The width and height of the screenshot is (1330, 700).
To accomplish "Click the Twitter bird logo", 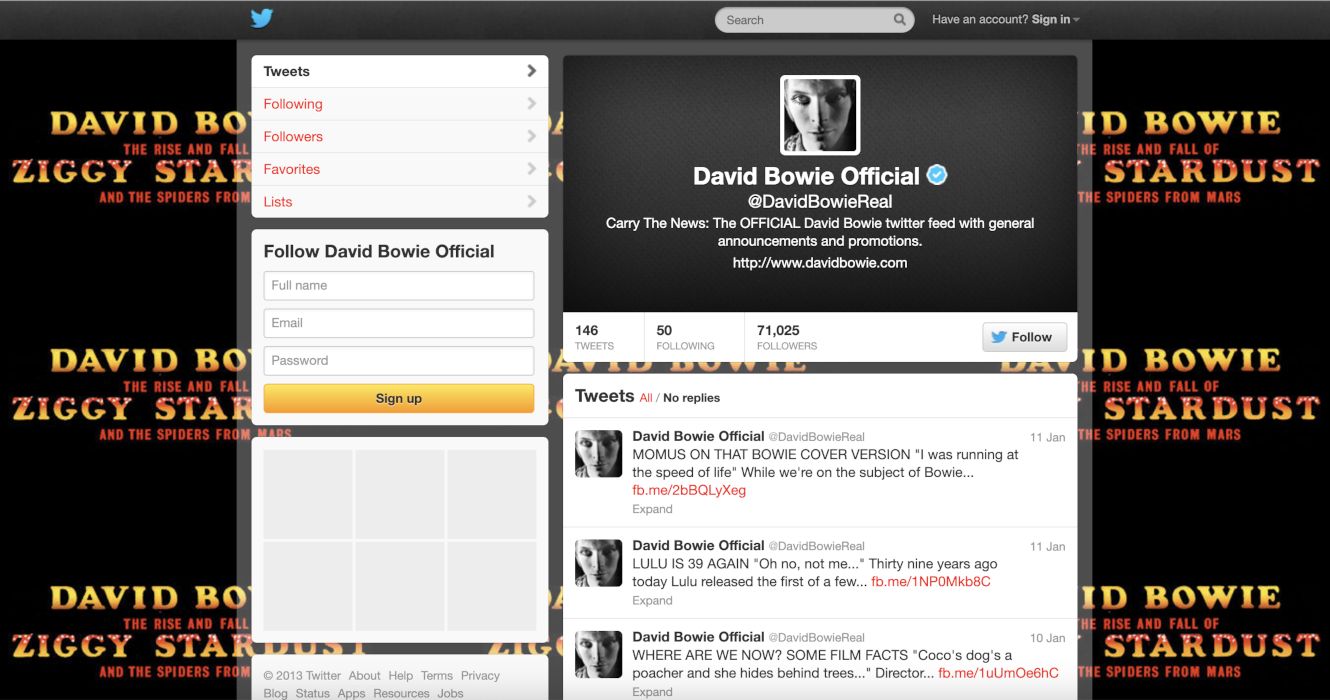I will (262, 19).
